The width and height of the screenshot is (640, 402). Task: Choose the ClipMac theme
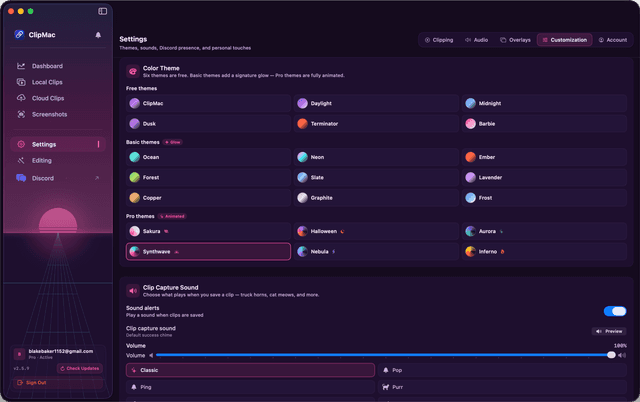[208, 103]
